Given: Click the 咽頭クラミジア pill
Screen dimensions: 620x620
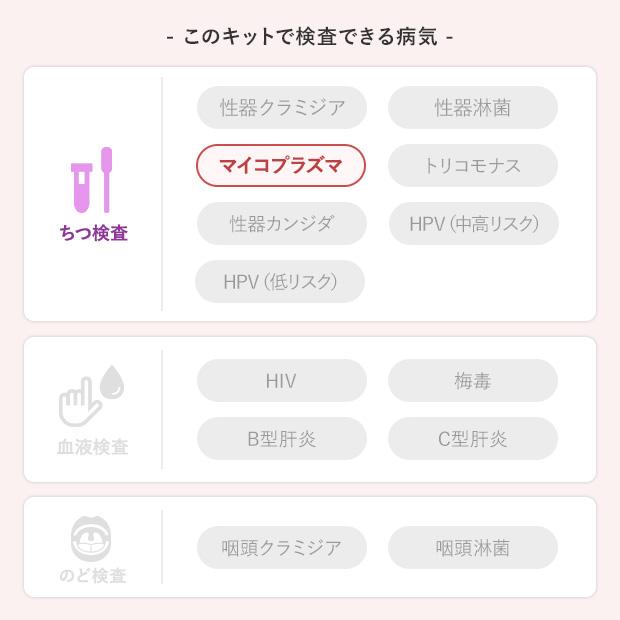Looking at the screenshot, I should pyautogui.click(x=282, y=548).
